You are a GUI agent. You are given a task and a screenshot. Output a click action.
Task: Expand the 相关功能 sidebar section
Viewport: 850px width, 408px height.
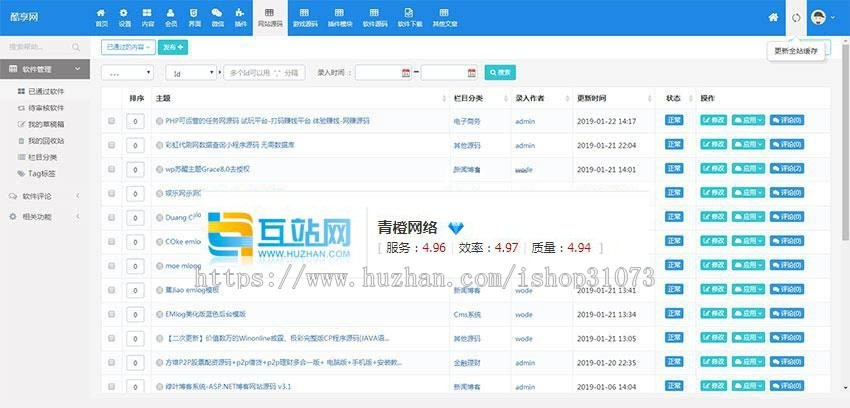click(45, 217)
